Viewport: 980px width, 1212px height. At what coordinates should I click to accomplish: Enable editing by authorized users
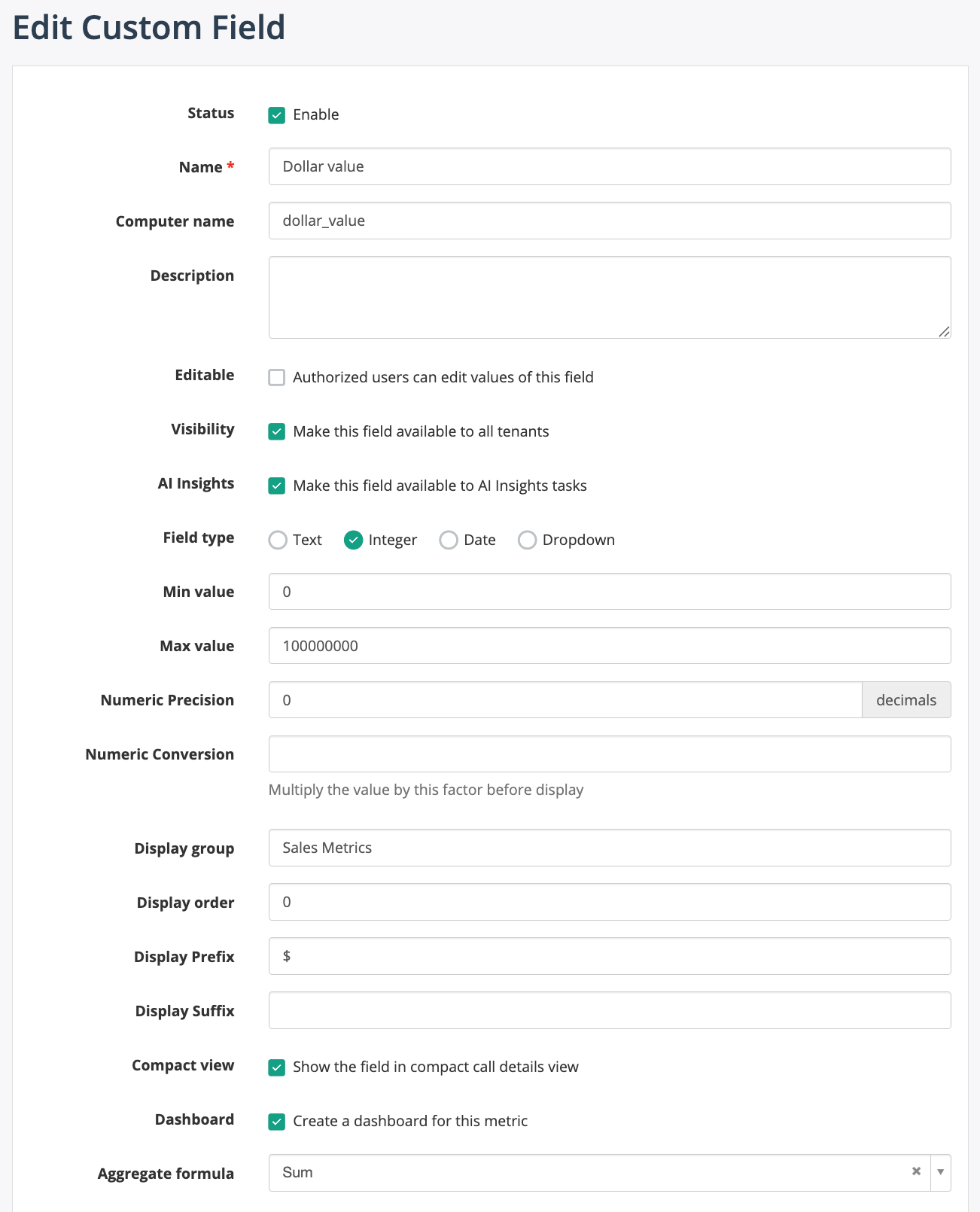click(277, 377)
